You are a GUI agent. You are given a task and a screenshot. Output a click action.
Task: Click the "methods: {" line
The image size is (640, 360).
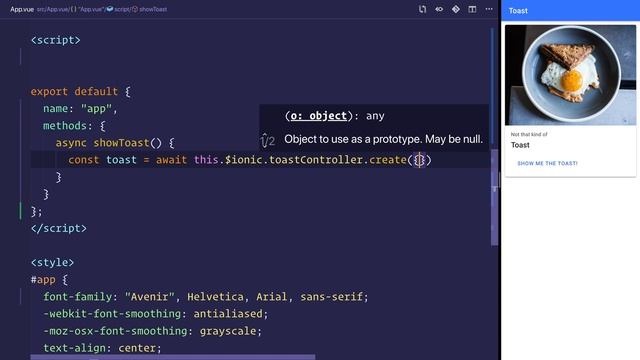click(x=74, y=126)
